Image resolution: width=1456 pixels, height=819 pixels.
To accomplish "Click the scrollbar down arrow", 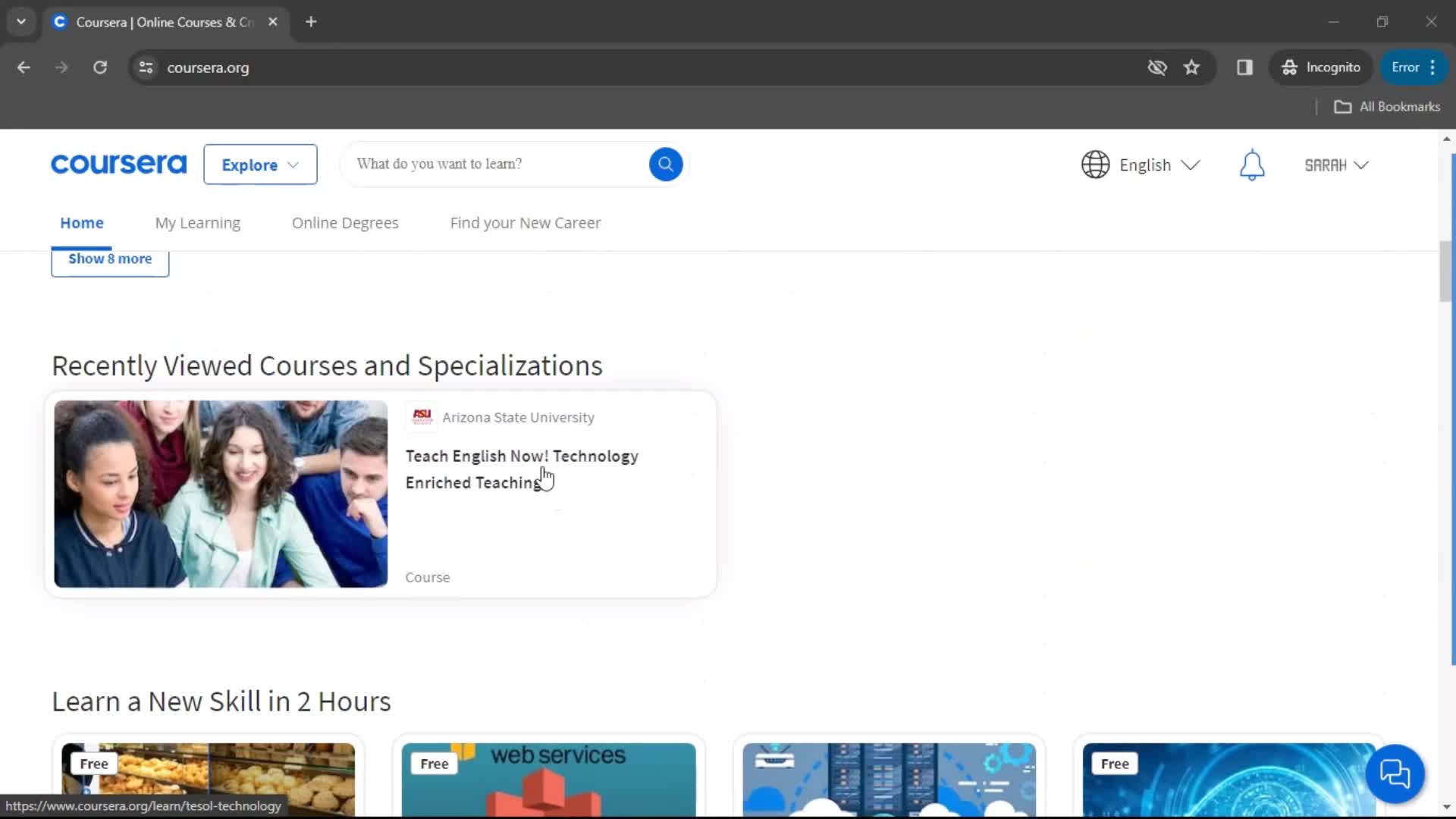I will 1446,808.
